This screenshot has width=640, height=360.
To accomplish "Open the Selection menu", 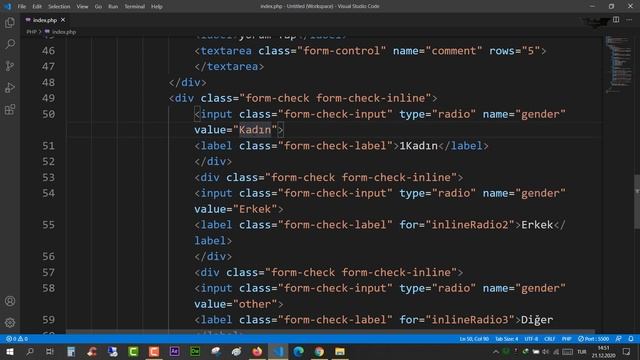I will [x=59, y=6].
